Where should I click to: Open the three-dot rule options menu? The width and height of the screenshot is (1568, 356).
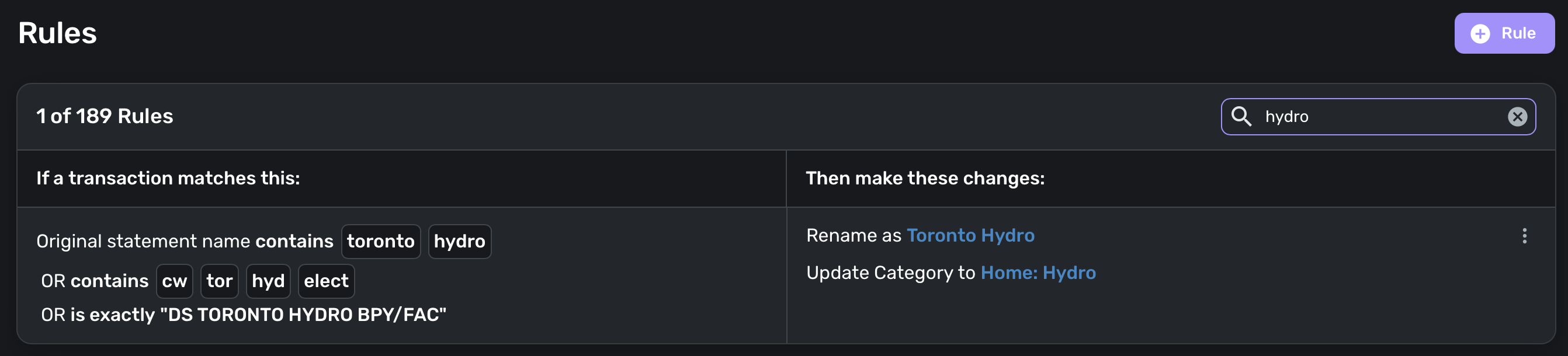tap(1524, 236)
